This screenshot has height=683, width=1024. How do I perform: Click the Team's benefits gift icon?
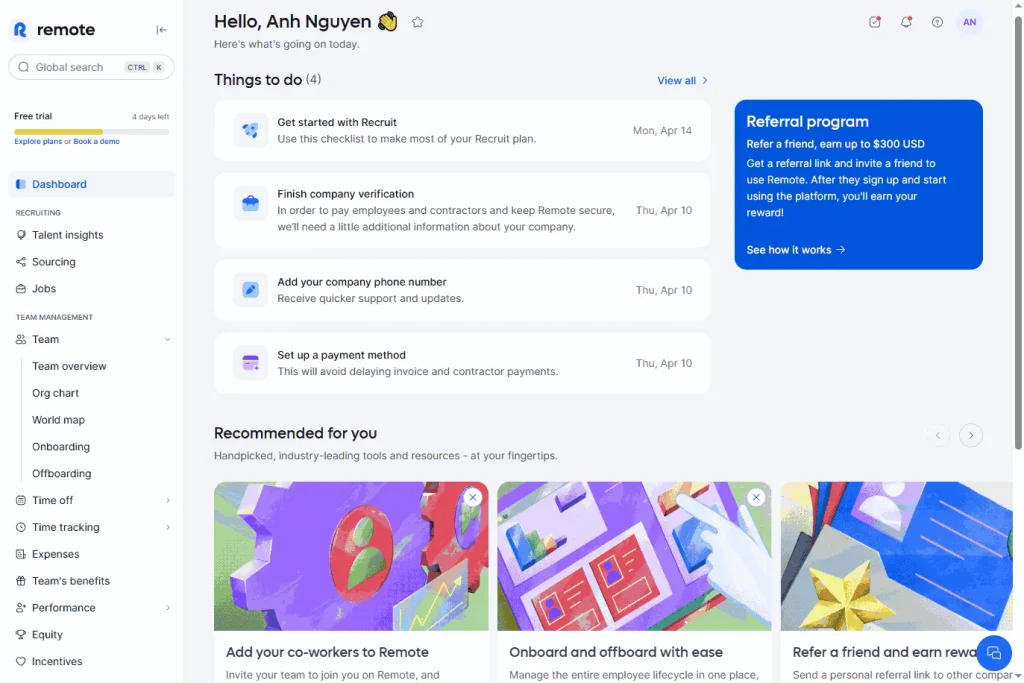tap(21, 580)
